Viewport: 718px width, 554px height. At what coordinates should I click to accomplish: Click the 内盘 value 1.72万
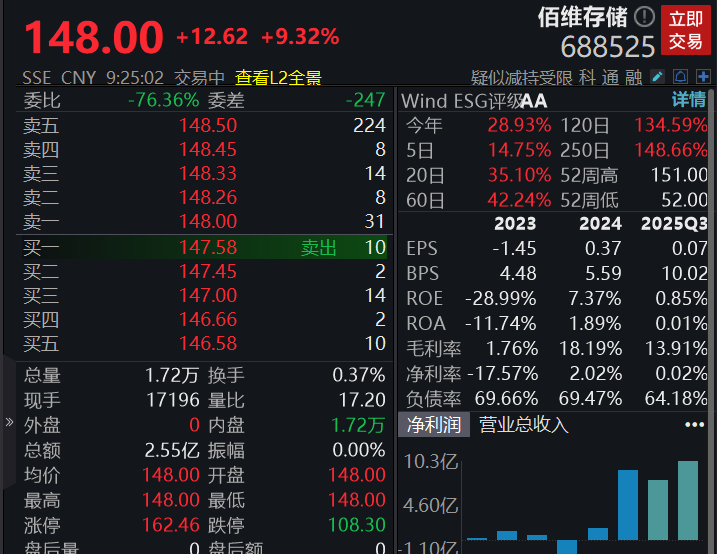pos(358,425)
